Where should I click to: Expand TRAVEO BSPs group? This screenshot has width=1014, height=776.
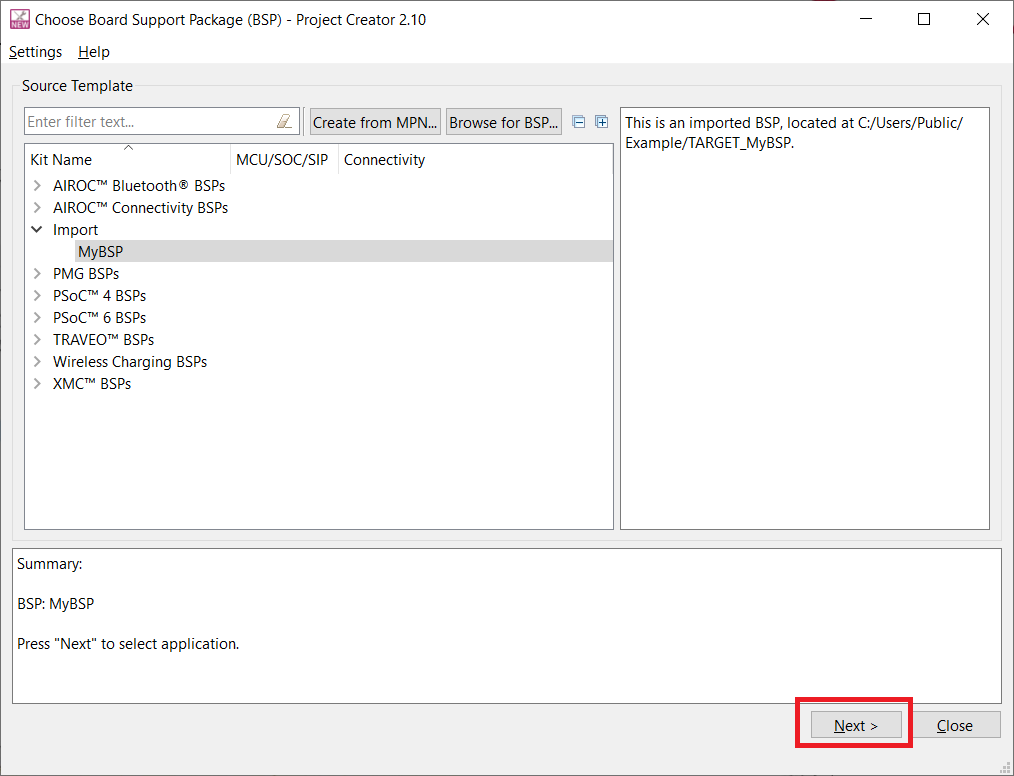click(x=38, y=340)
